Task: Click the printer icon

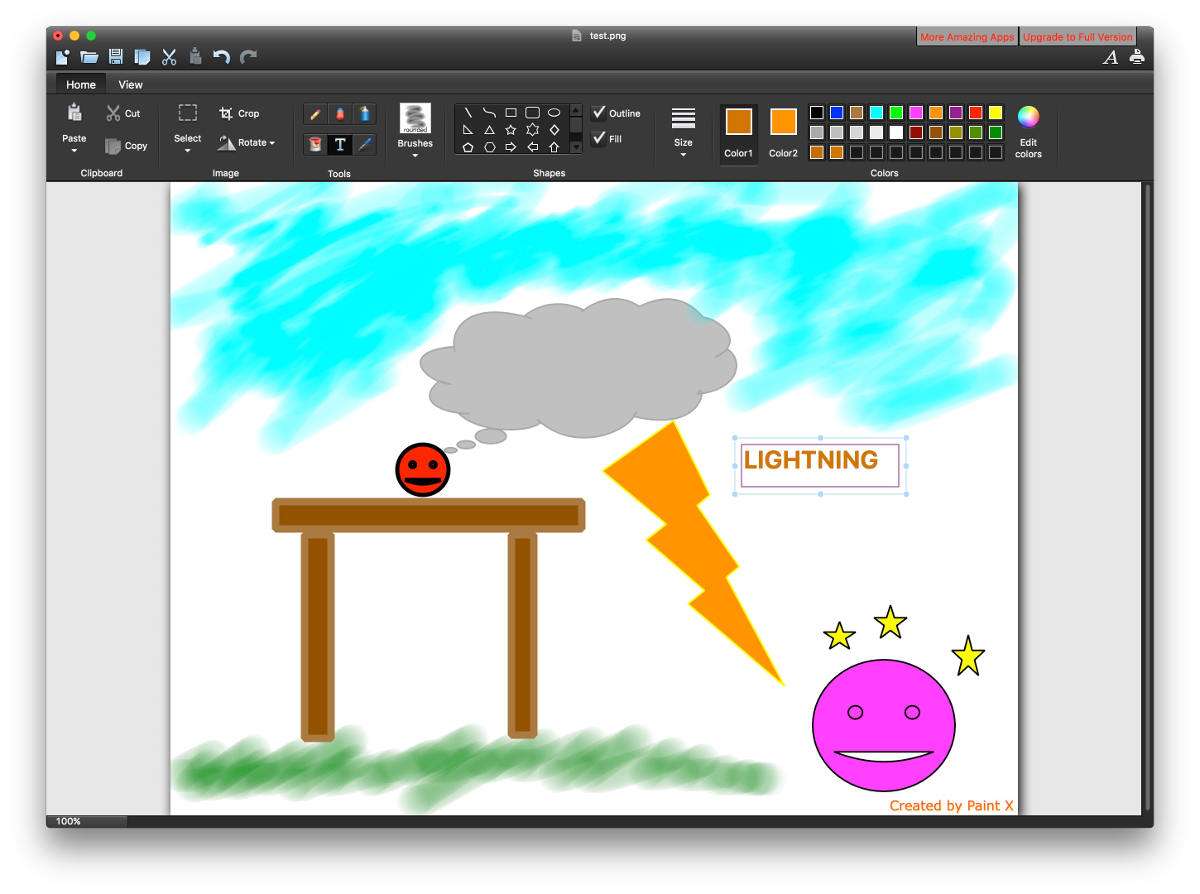Action: (x=1137, y=57)
